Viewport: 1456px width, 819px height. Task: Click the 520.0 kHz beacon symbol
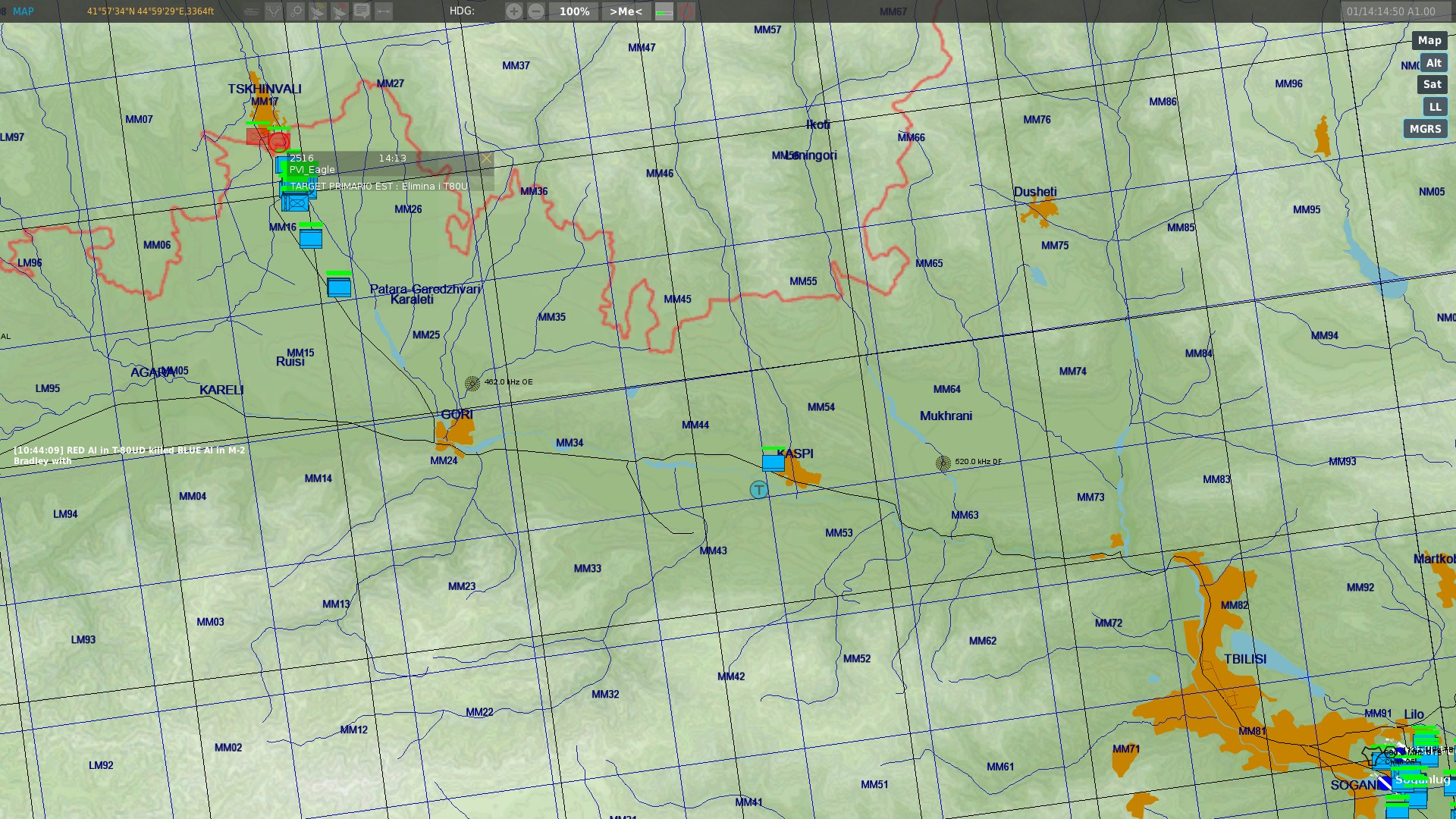click(x=943, y=463)
